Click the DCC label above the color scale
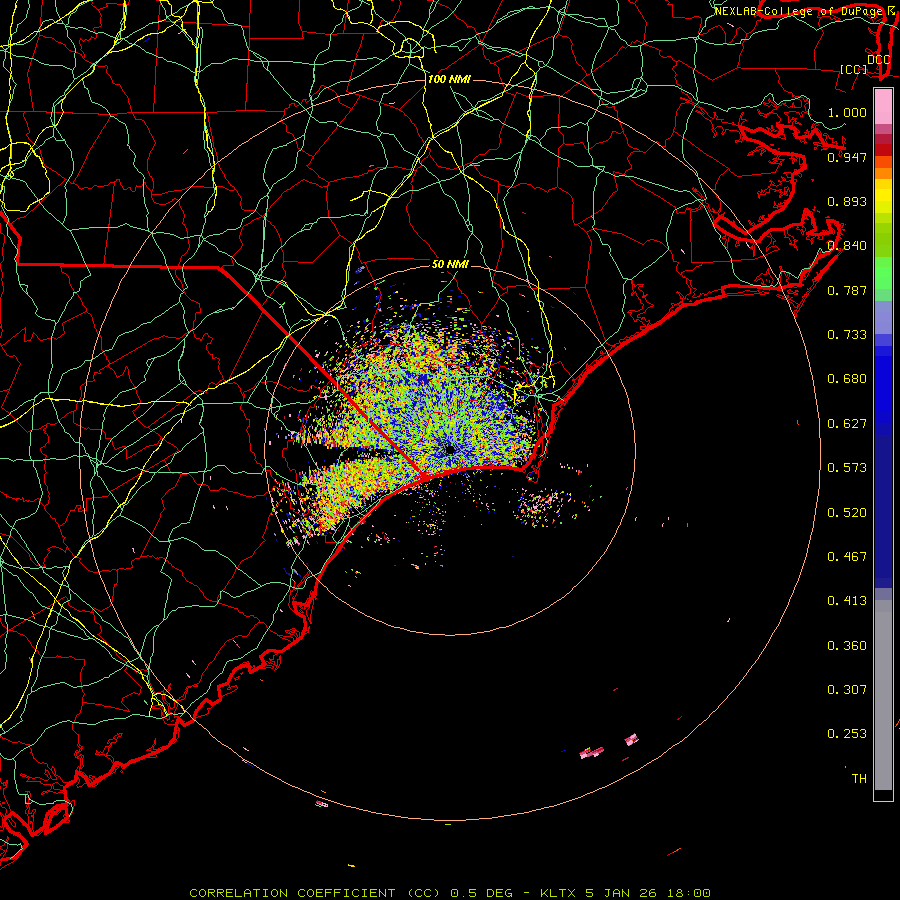 pyautogui.click(x=878, y=59)
